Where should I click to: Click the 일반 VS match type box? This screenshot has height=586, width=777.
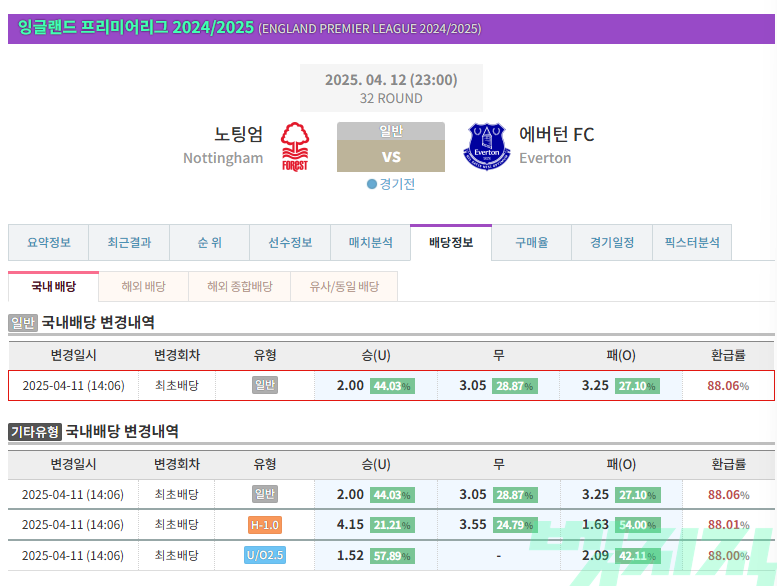391,147
